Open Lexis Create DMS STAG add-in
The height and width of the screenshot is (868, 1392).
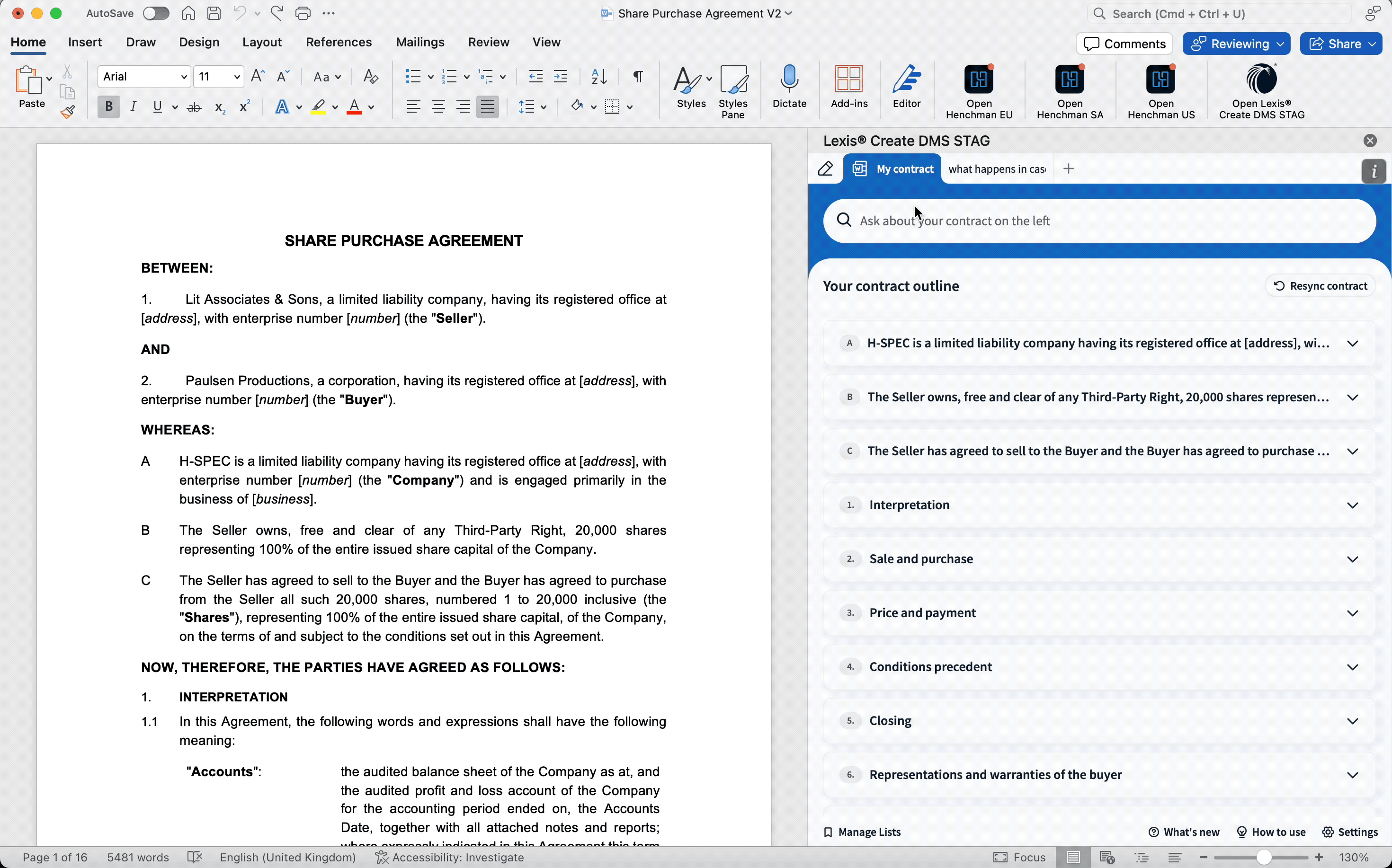click(1261, 80)
